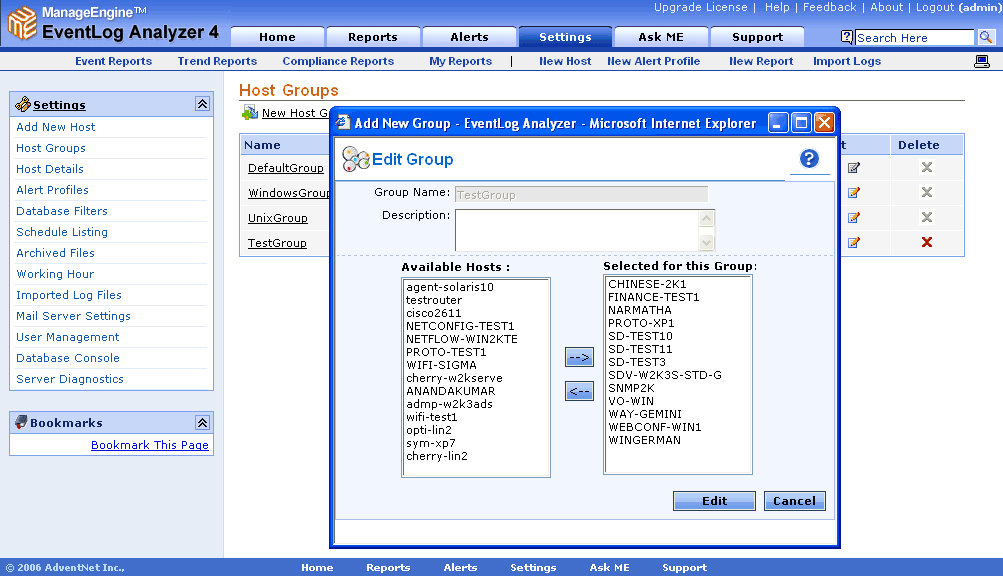Image resolution: width=1003 pixels, height=576 pixels.
Task: Select SDV-W2K3S-STD-G in selected hosts list
Action: [665, 375]
